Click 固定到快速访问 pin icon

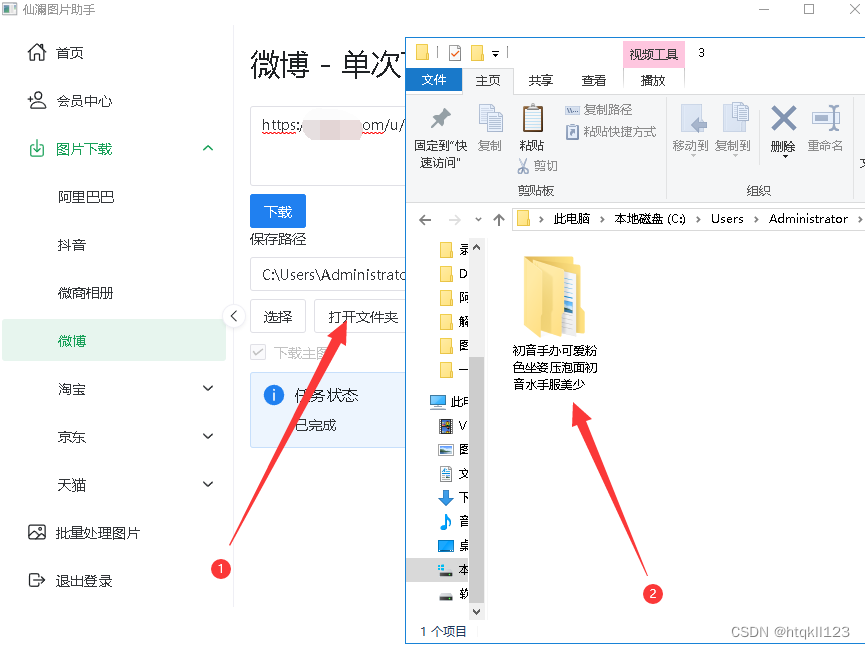coord(441,118)
